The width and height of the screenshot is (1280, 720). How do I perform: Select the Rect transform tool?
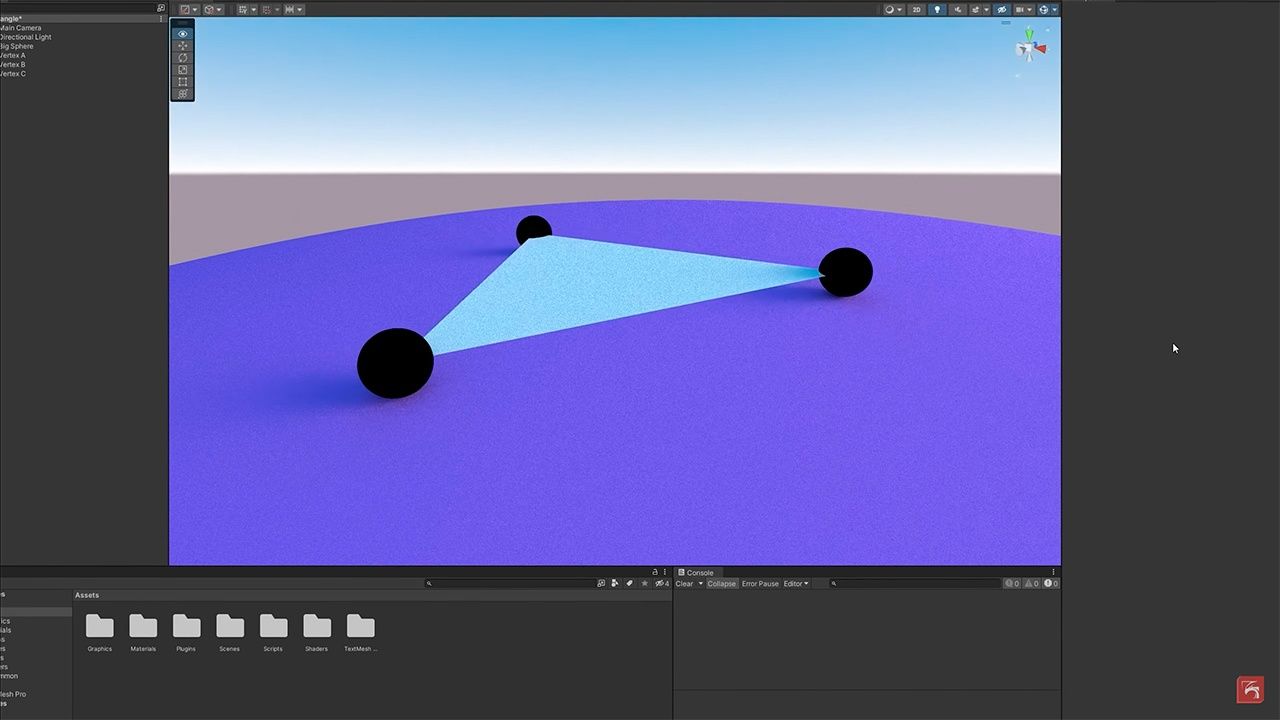(x=182, y=82)
